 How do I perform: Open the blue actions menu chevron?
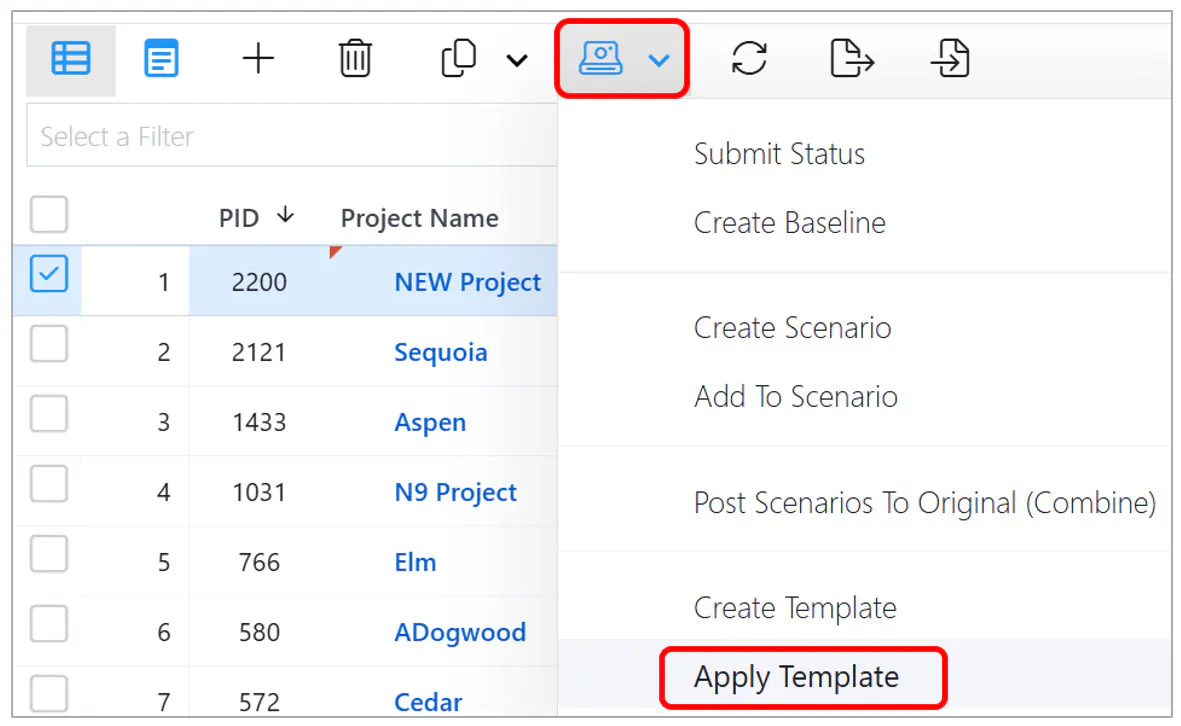(x=659, y=60)
